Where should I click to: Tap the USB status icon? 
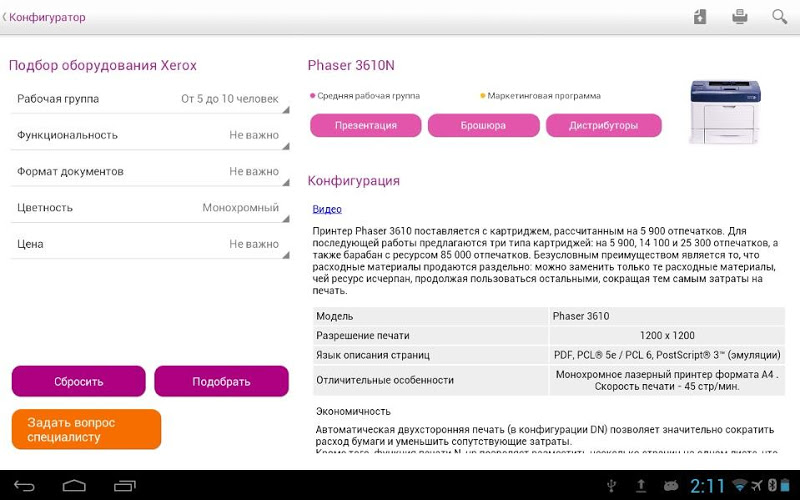tap(613, 486)
